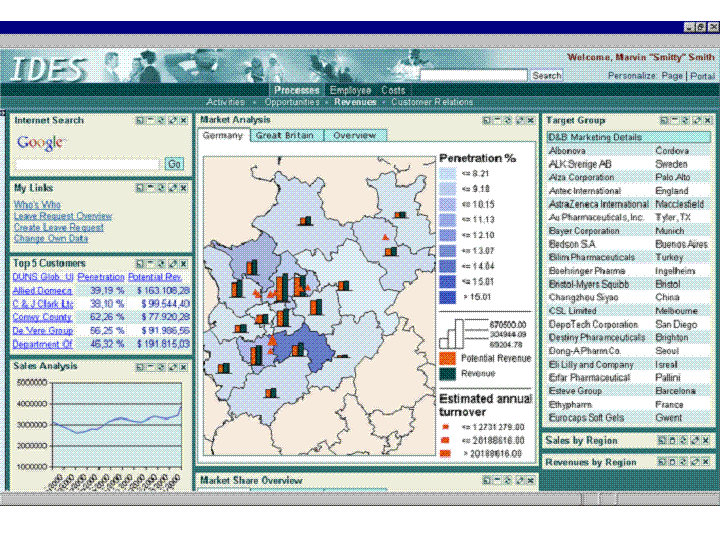
Task: Open Allied Domecq customer link
Action: (42, 291)
